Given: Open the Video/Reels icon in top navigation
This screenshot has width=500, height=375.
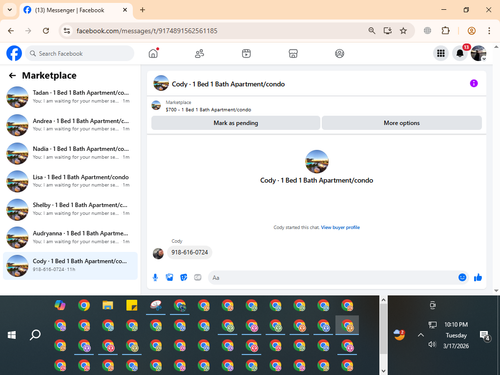Looking at the screenshot, I should coord(246,53).
